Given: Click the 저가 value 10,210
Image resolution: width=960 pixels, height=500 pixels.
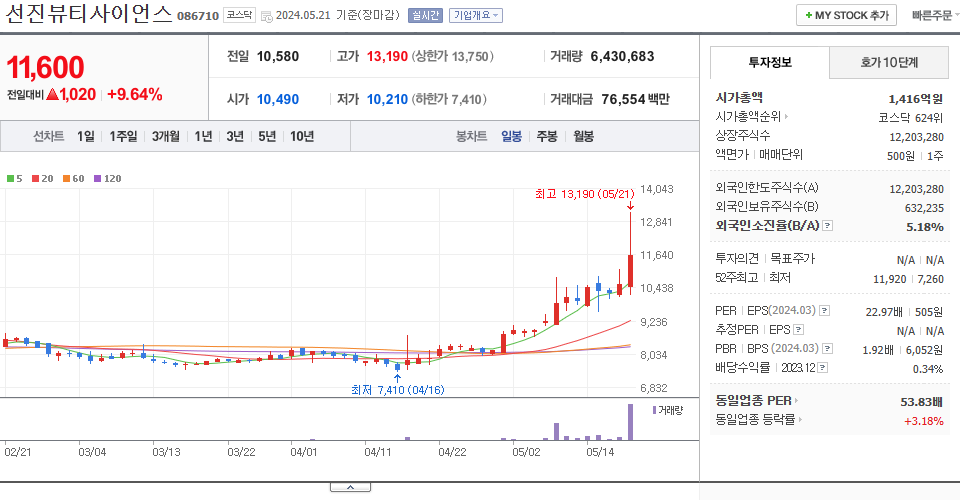Looking at the screenshot, I should coord(387,99).
